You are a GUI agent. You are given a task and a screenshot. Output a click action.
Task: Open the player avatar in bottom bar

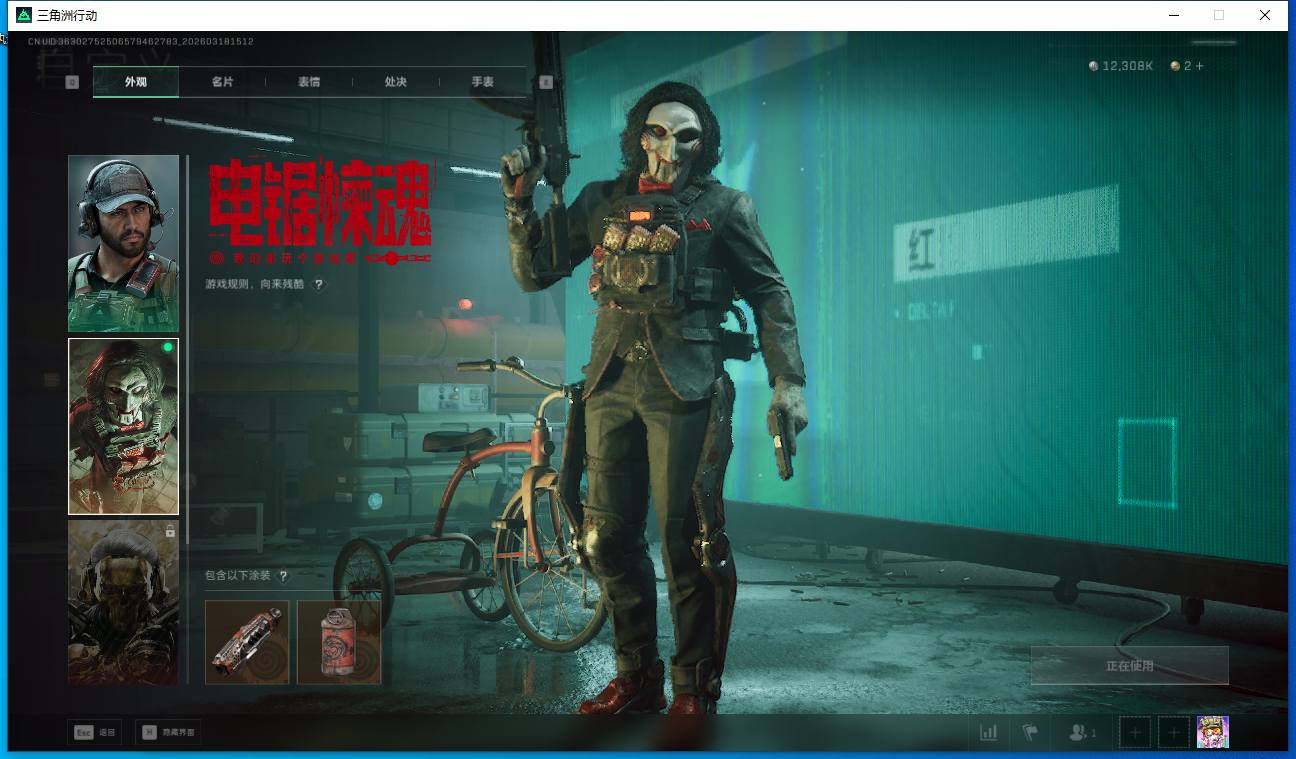pyautogui.click(x=1213, y=732)
